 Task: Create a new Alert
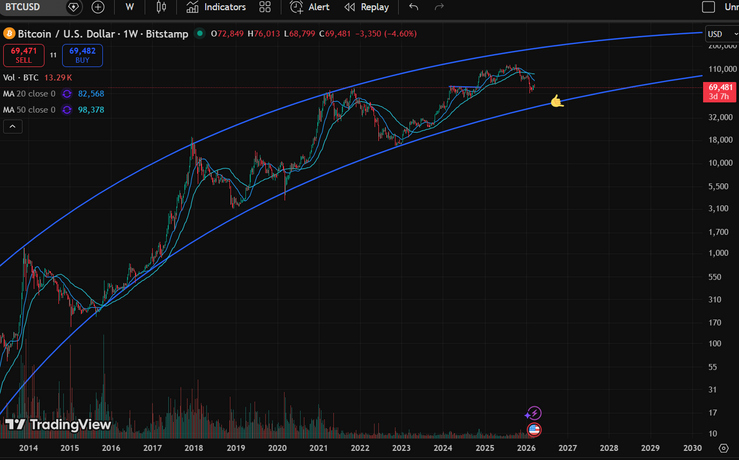pos(309,7)
